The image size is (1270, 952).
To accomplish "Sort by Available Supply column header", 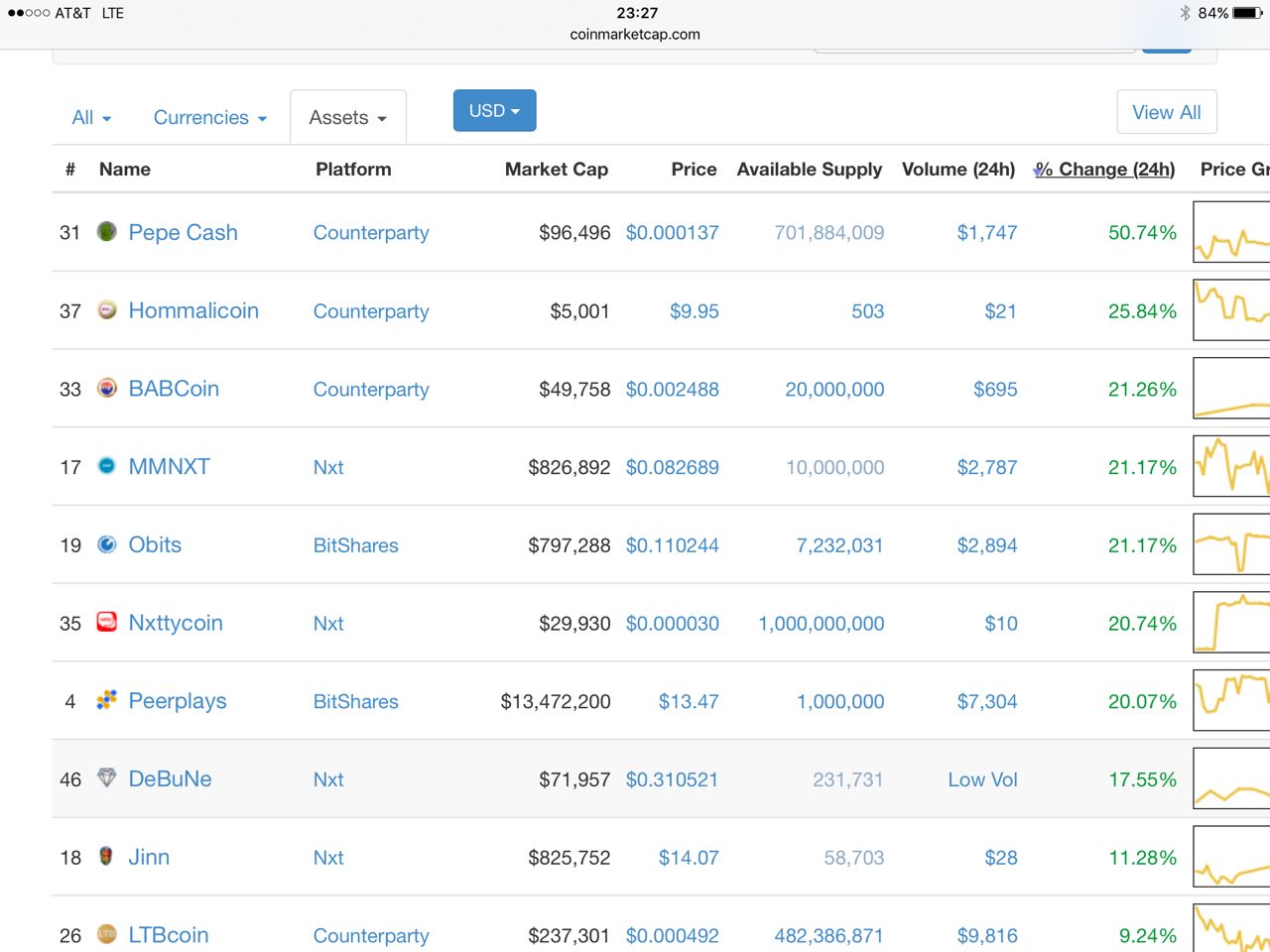I will tap(810, 170).
